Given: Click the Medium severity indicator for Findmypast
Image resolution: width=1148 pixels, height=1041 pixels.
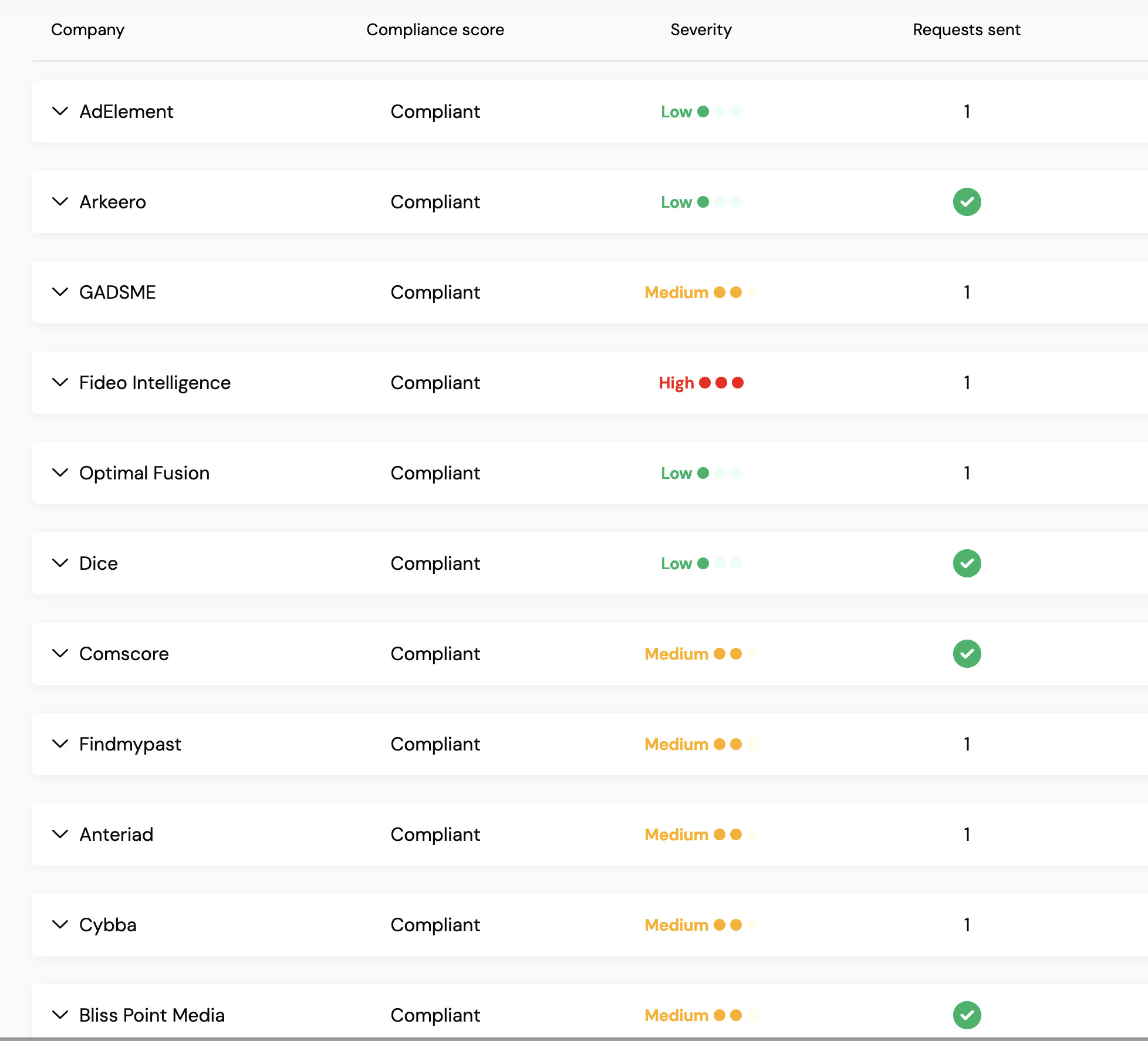Looking at the screenshot, I should [x=701, y=744].
